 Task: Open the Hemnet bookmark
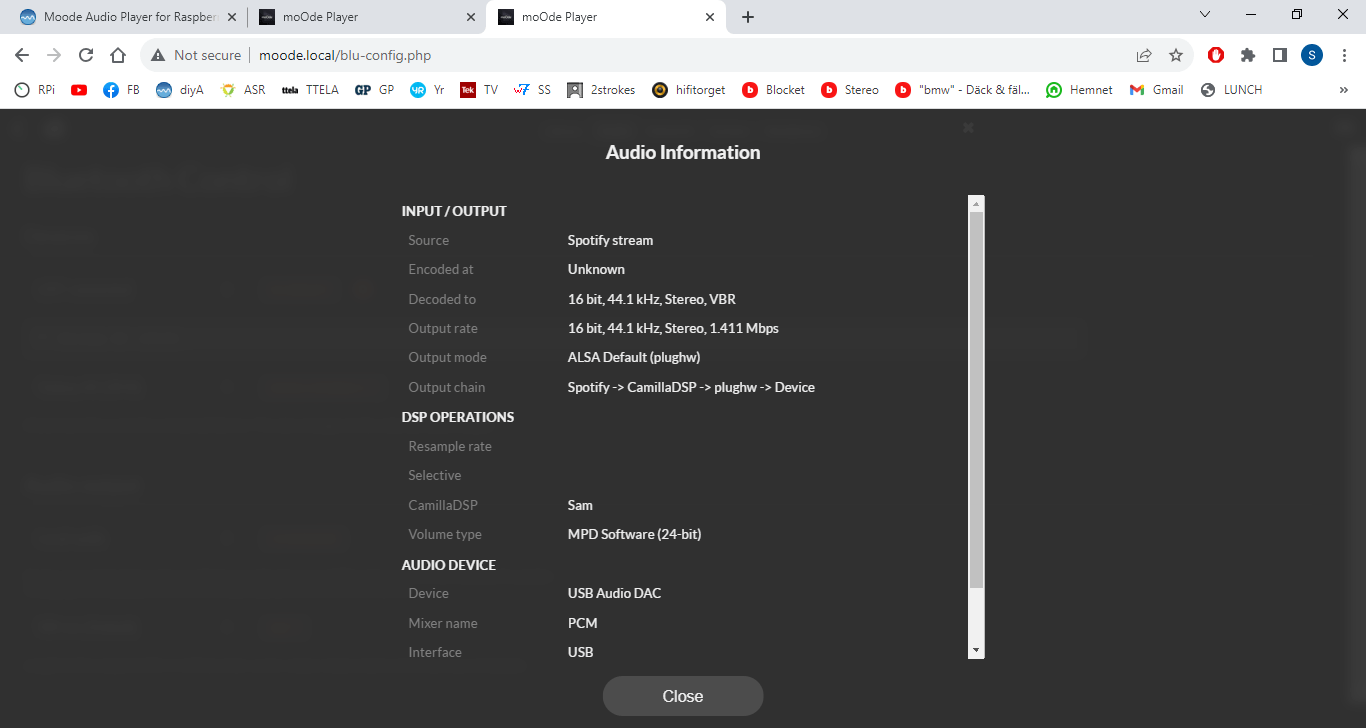click(1079, 90)
